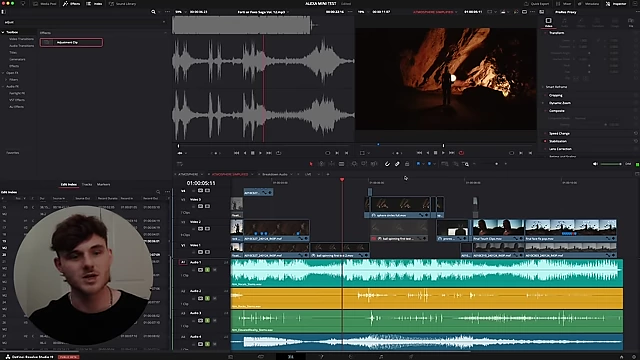The width and height of the screenshot is (640, 360).
Task: Toggle the Stabilization enable switch
Action: click(545, 141)
